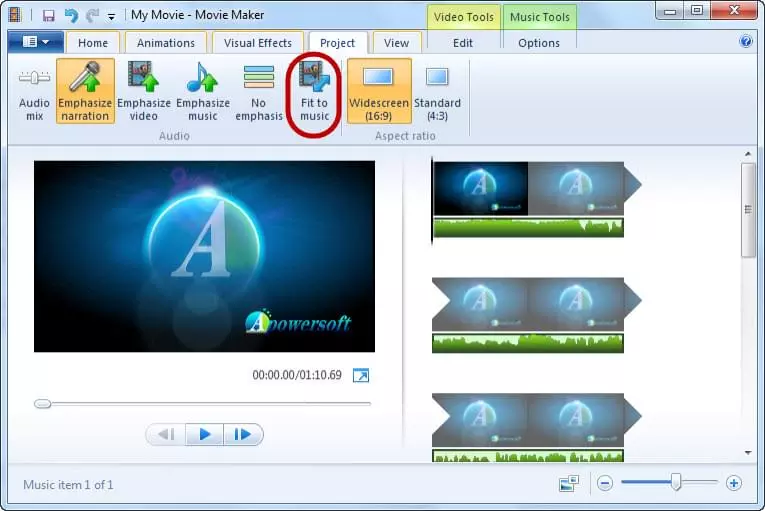Open Video Tools Edit tab

click(x=463, y=43)
